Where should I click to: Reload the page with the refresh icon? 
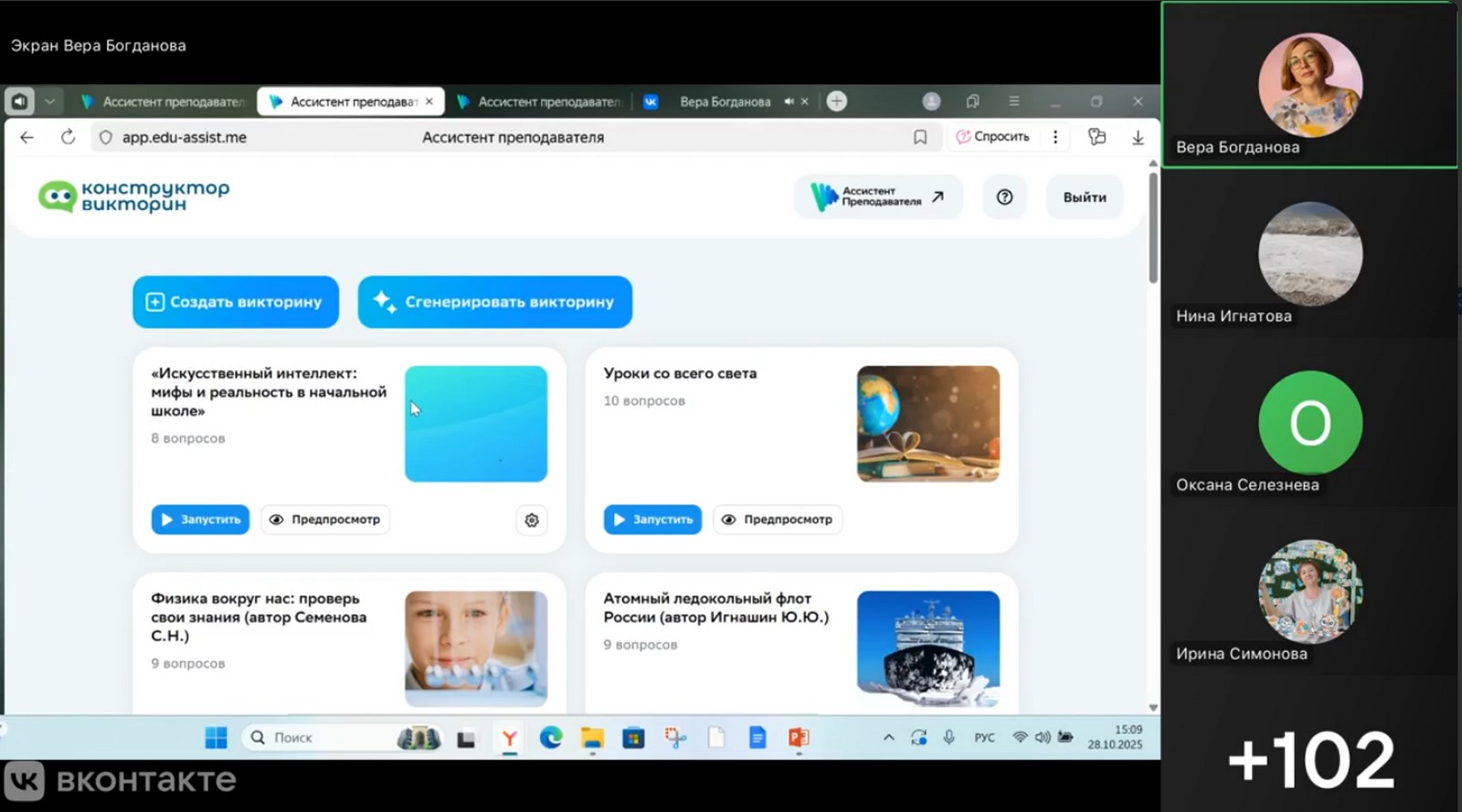click(68, 137)
